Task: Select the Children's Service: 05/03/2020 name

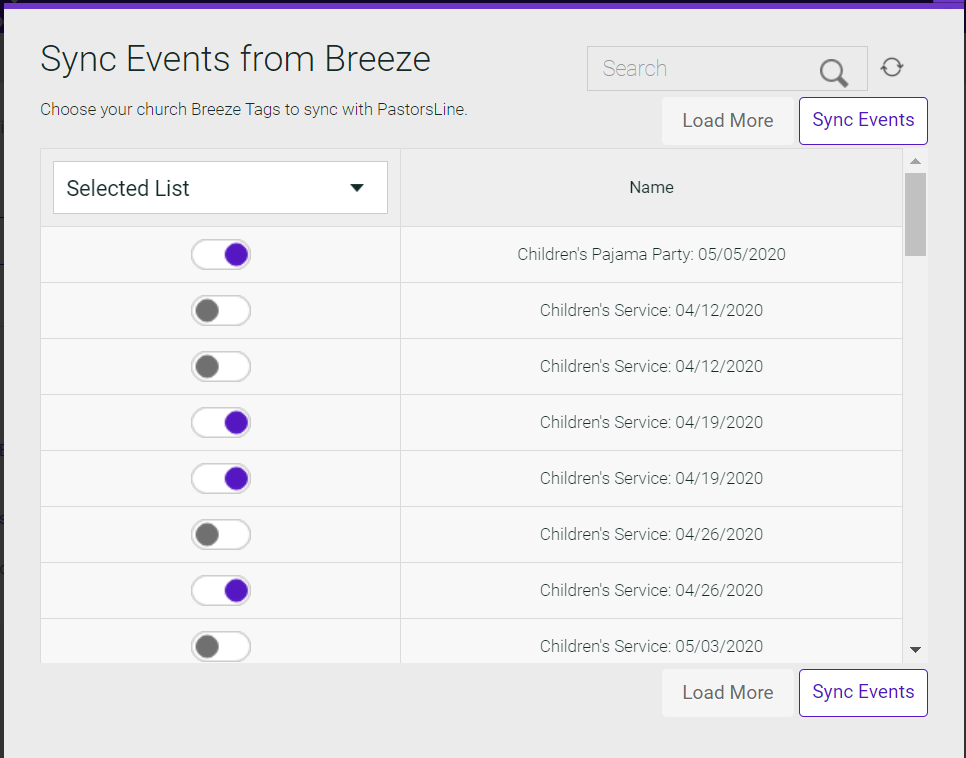Action: [x=651, y=646]
